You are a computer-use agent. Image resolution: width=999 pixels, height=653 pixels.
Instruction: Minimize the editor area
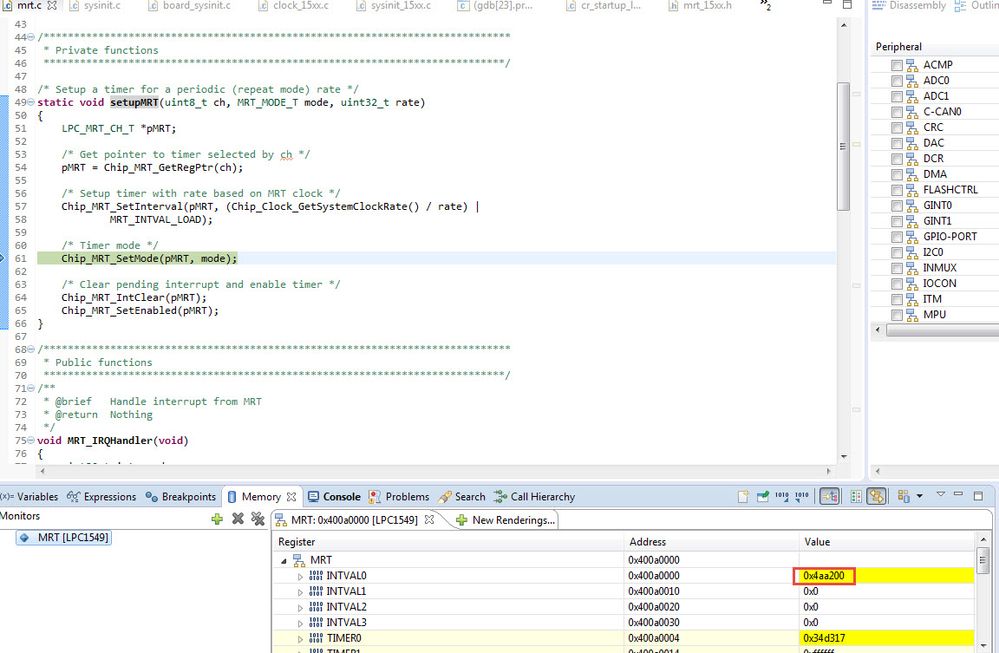click(x=827, y=3)
